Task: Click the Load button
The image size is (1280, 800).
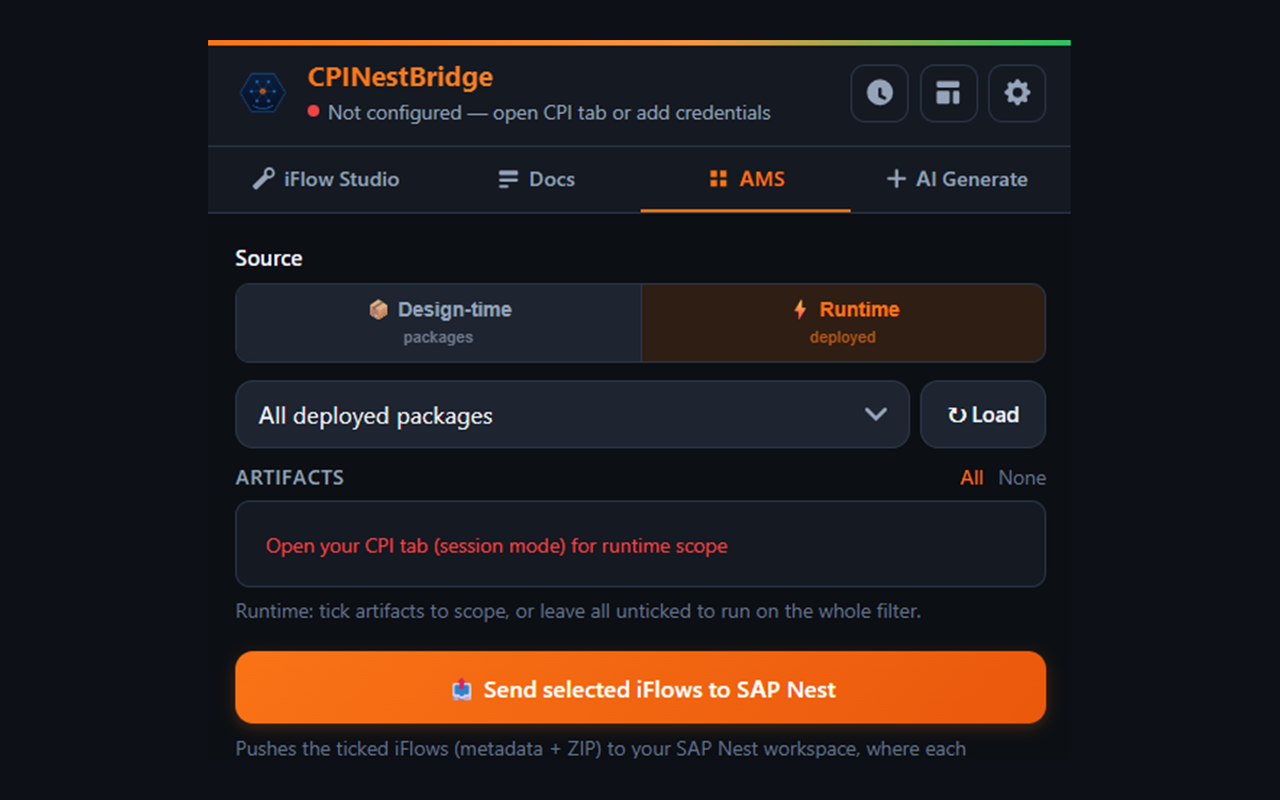Action: (x=983, y=414)
